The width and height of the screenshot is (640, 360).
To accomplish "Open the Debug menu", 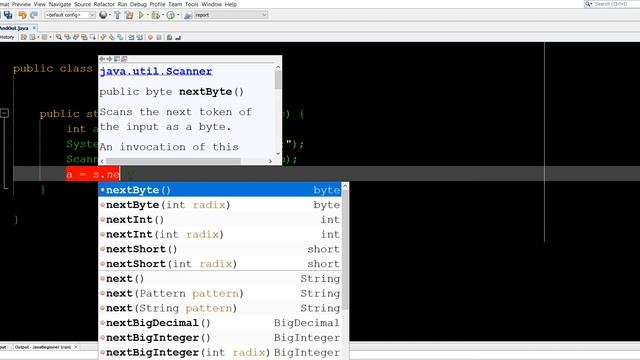I will point(138,4).
